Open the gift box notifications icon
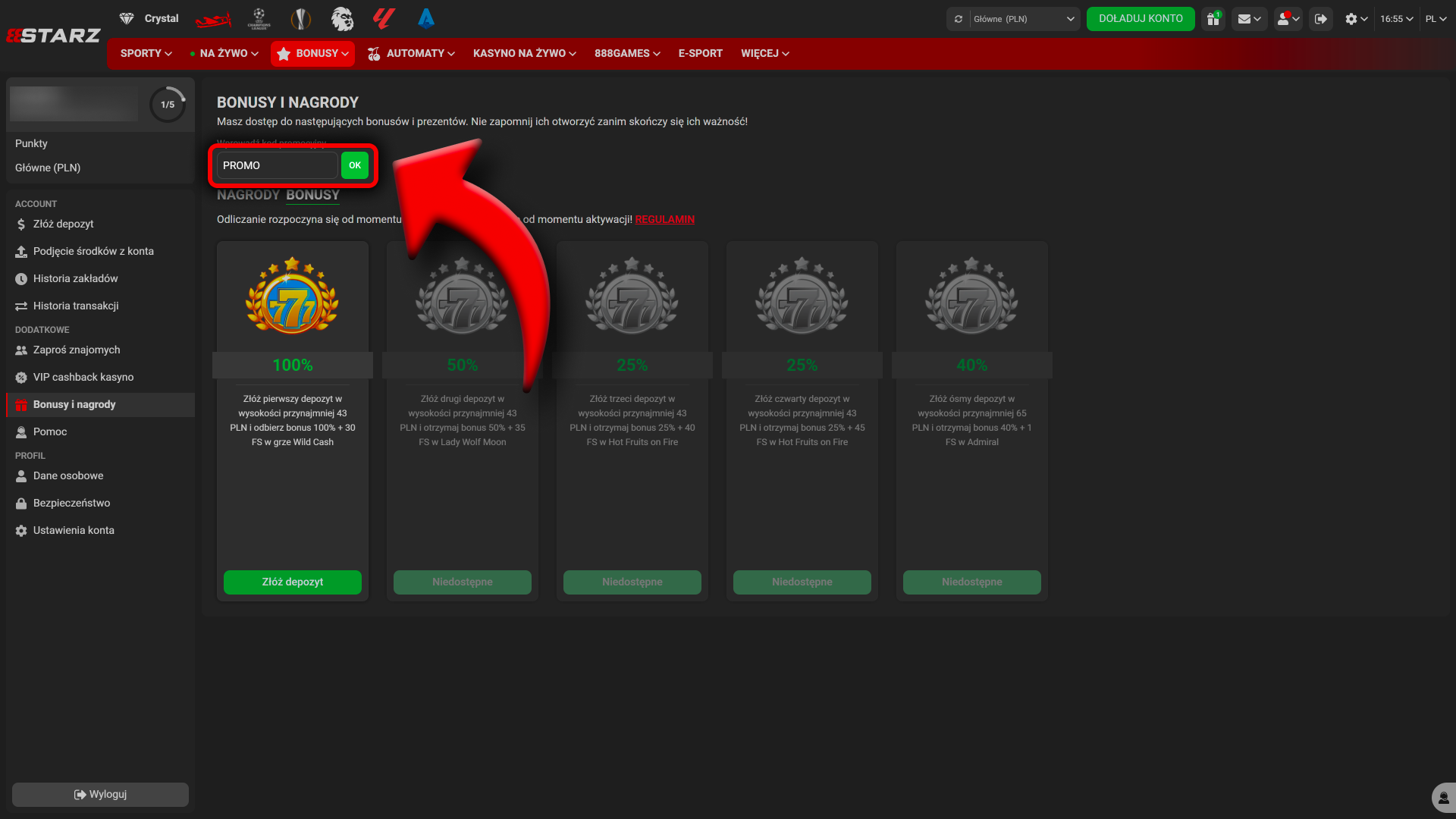 click(1213, 19)
